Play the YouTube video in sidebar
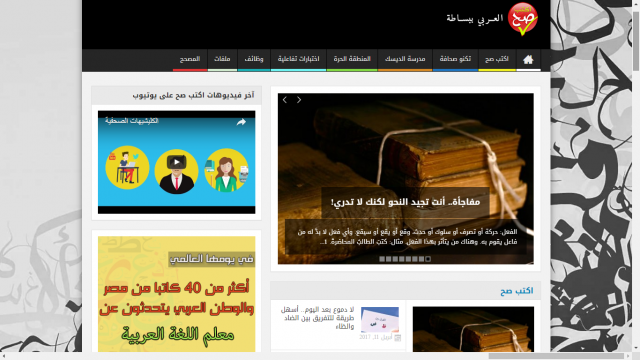Viewport: 640px width, 360px height. click(176, 162)
